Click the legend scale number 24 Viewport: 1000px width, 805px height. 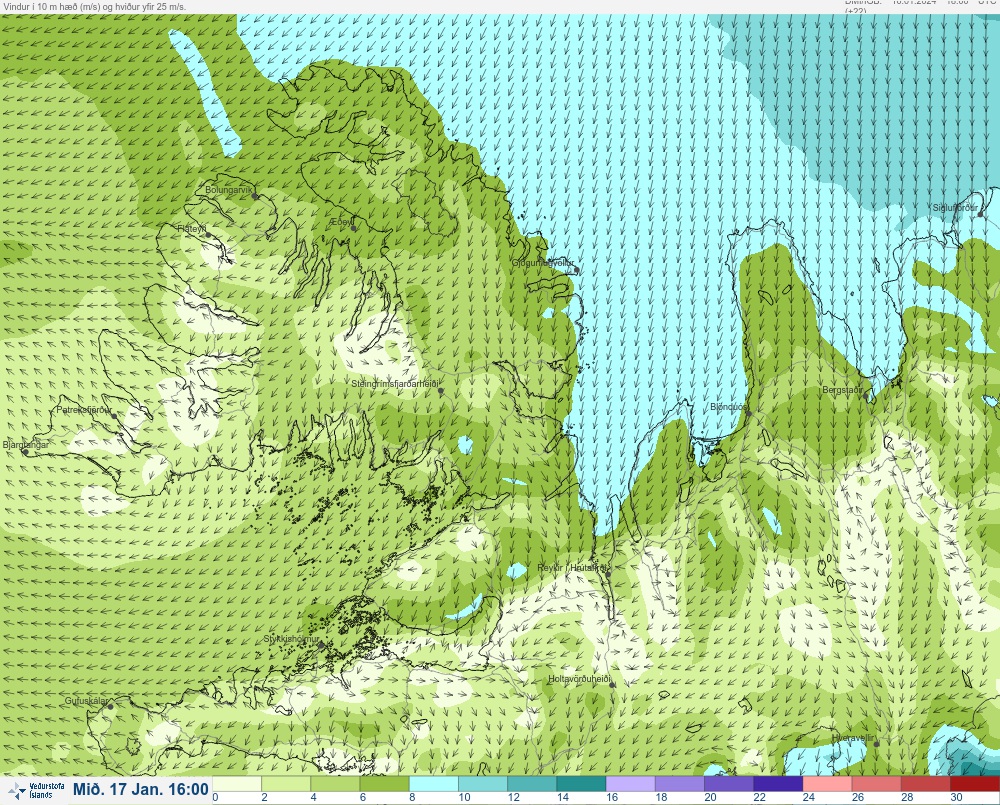point(809,797)
